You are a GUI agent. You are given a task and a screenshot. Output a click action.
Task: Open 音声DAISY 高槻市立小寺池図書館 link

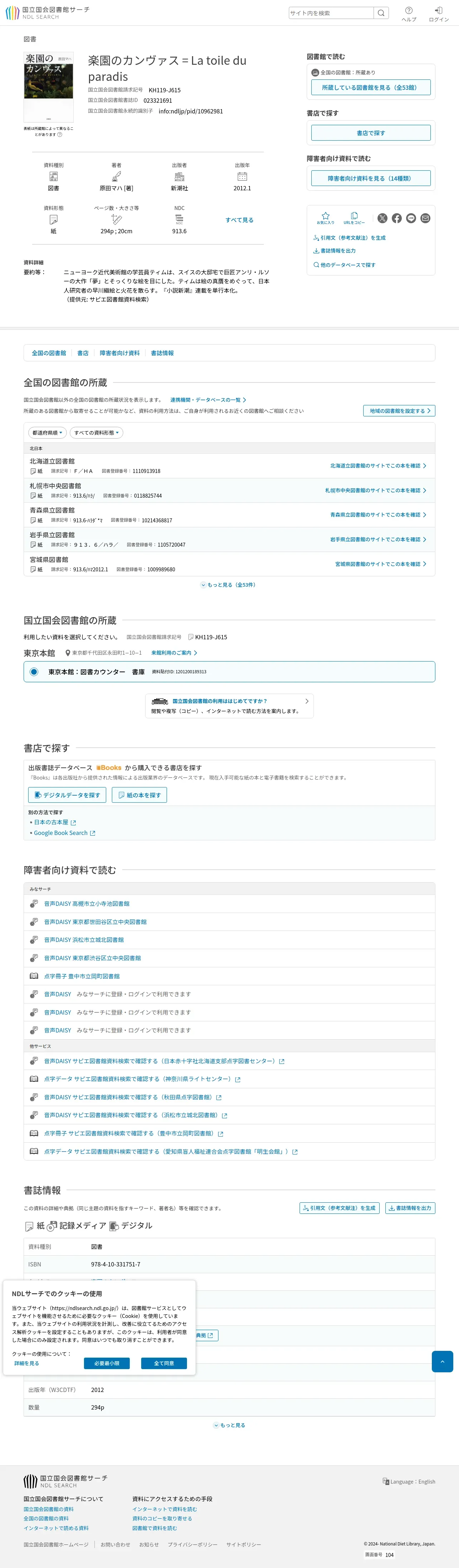[86, 903]
